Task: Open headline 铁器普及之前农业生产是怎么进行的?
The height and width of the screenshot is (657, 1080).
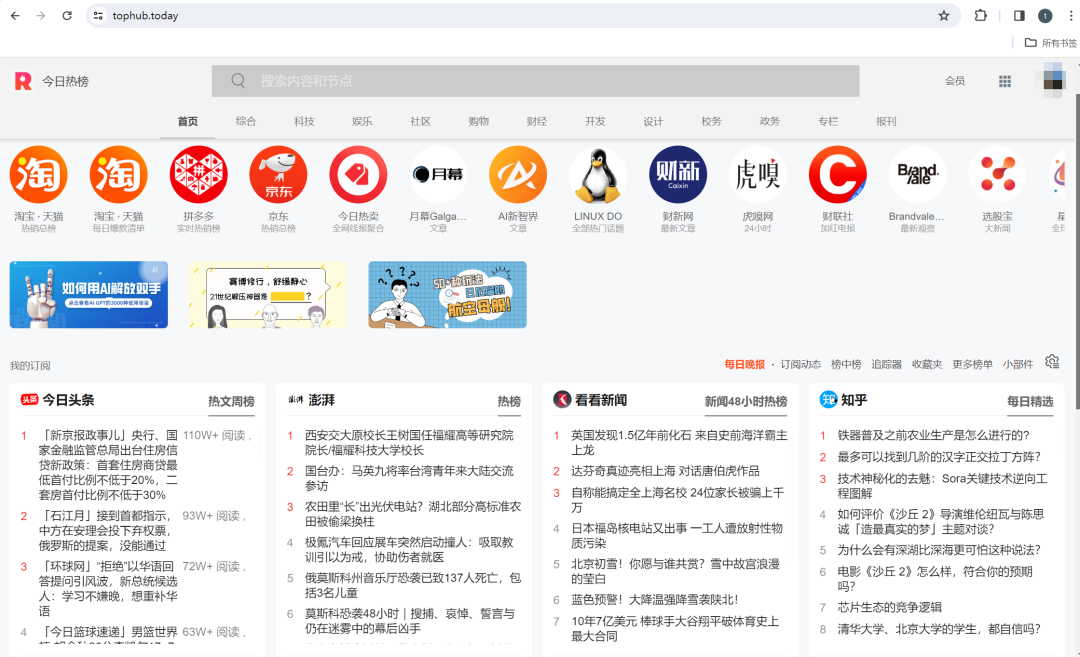Action: [933, 435]
